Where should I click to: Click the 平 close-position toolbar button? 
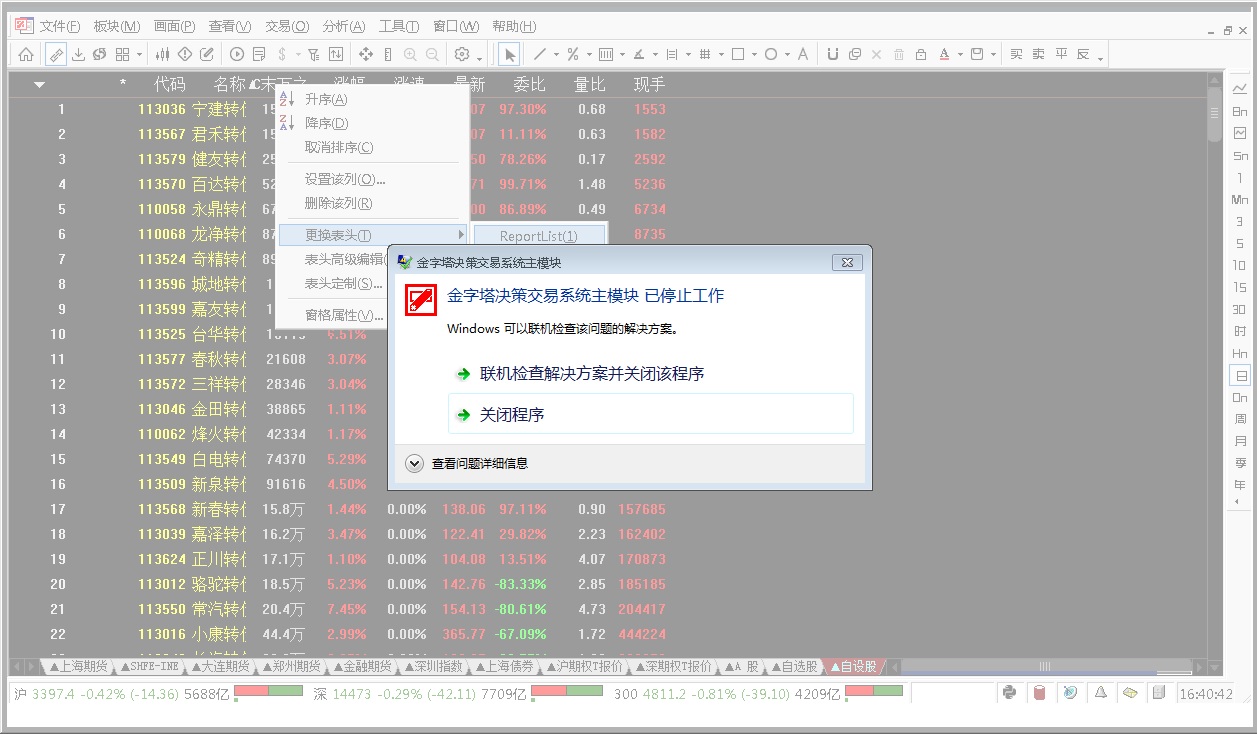(x=1061, y=54)
